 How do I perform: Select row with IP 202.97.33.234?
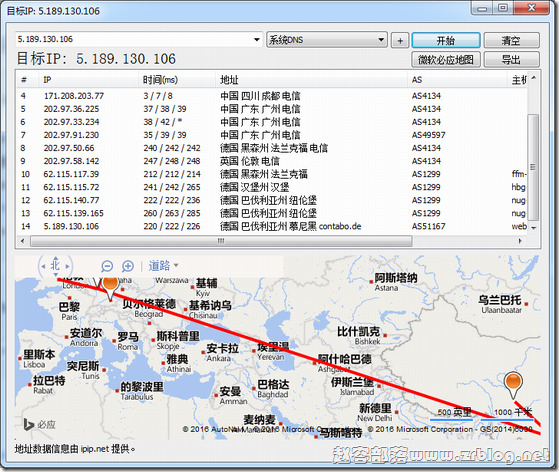click(272, 122)
